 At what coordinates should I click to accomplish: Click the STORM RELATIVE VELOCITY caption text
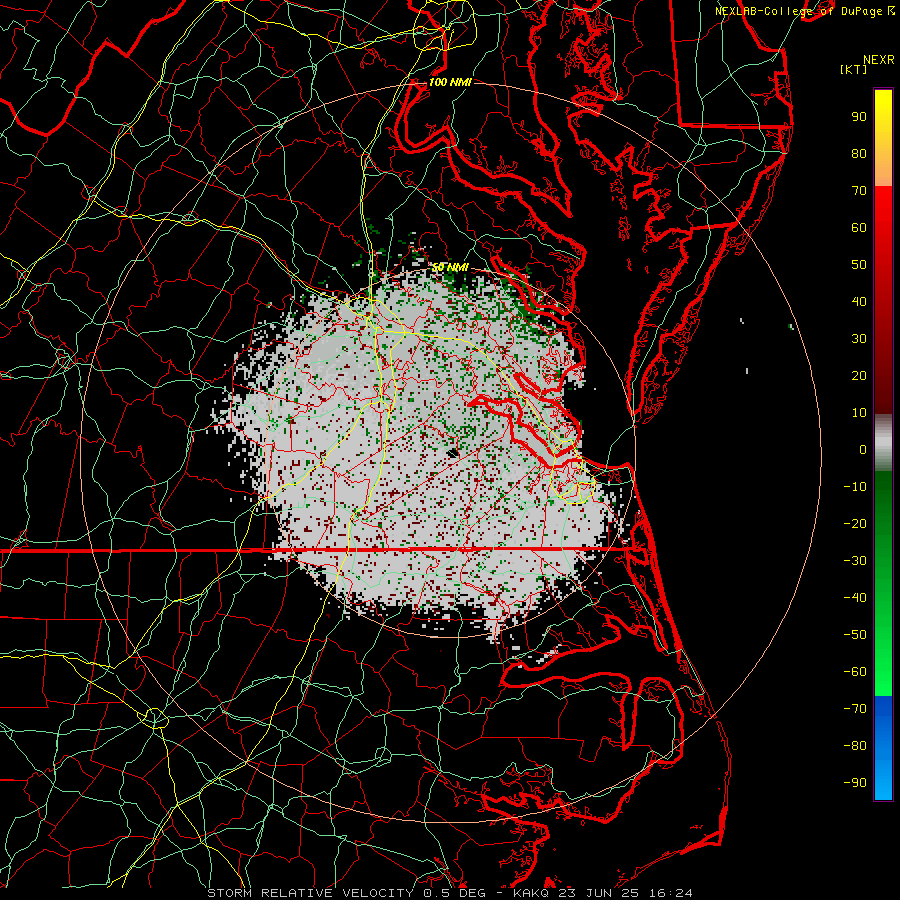(x=313, y=893)
